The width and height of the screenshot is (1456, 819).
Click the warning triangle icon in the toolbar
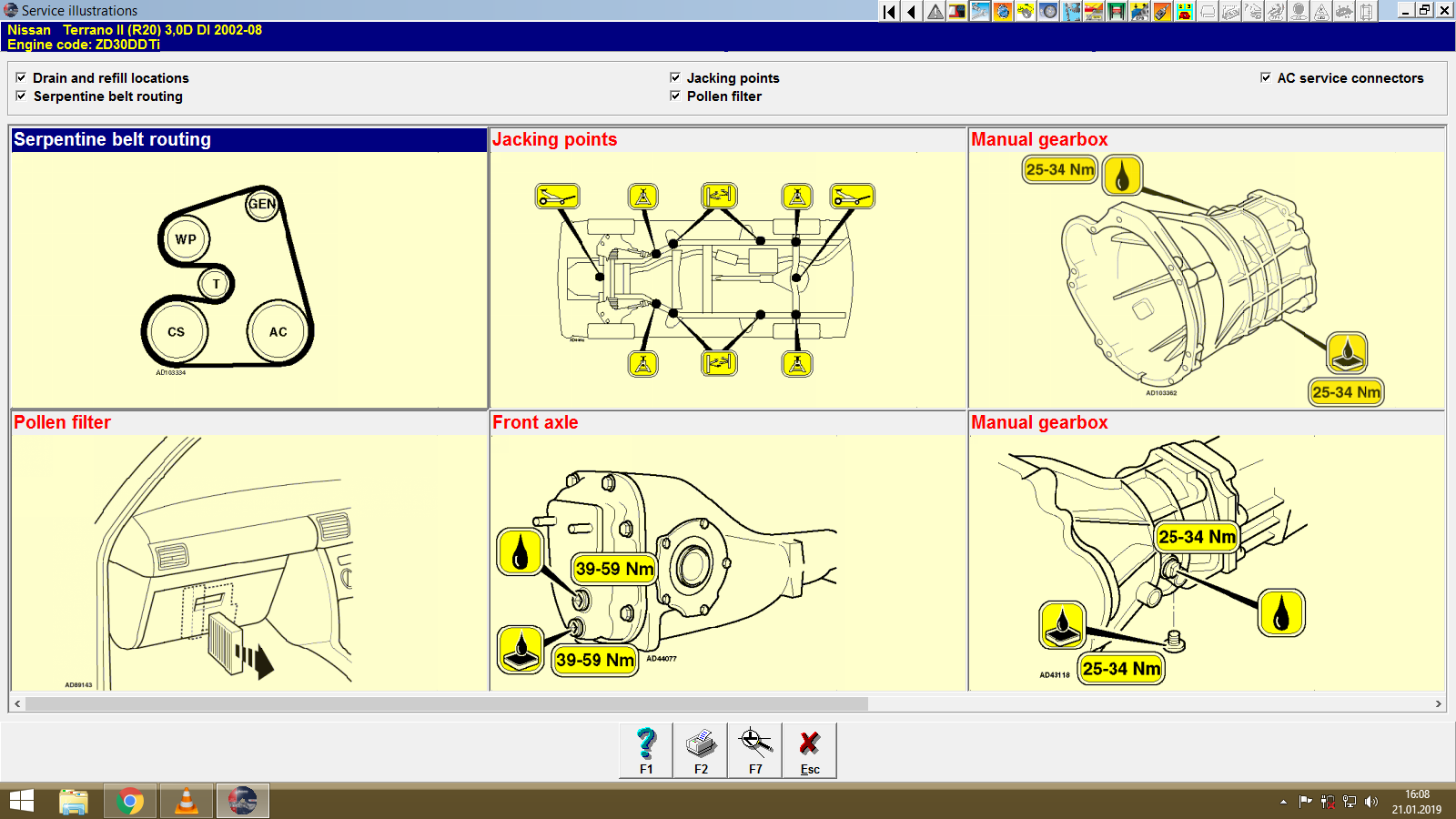[935, 13]
